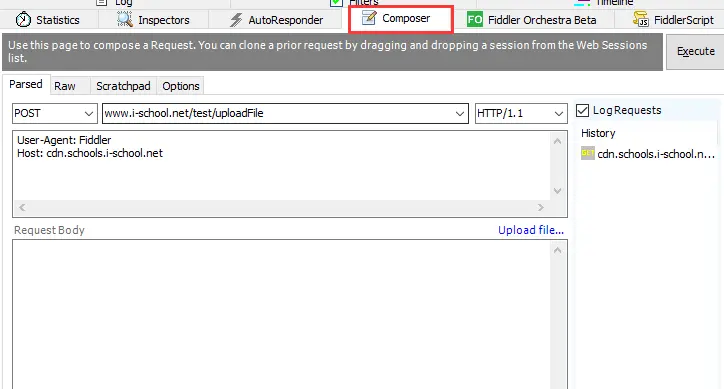Open the HTTP/1.1 version dropdown
Image resolution: width=724 pixels, height=389 pixels.
tap(521, 113)
